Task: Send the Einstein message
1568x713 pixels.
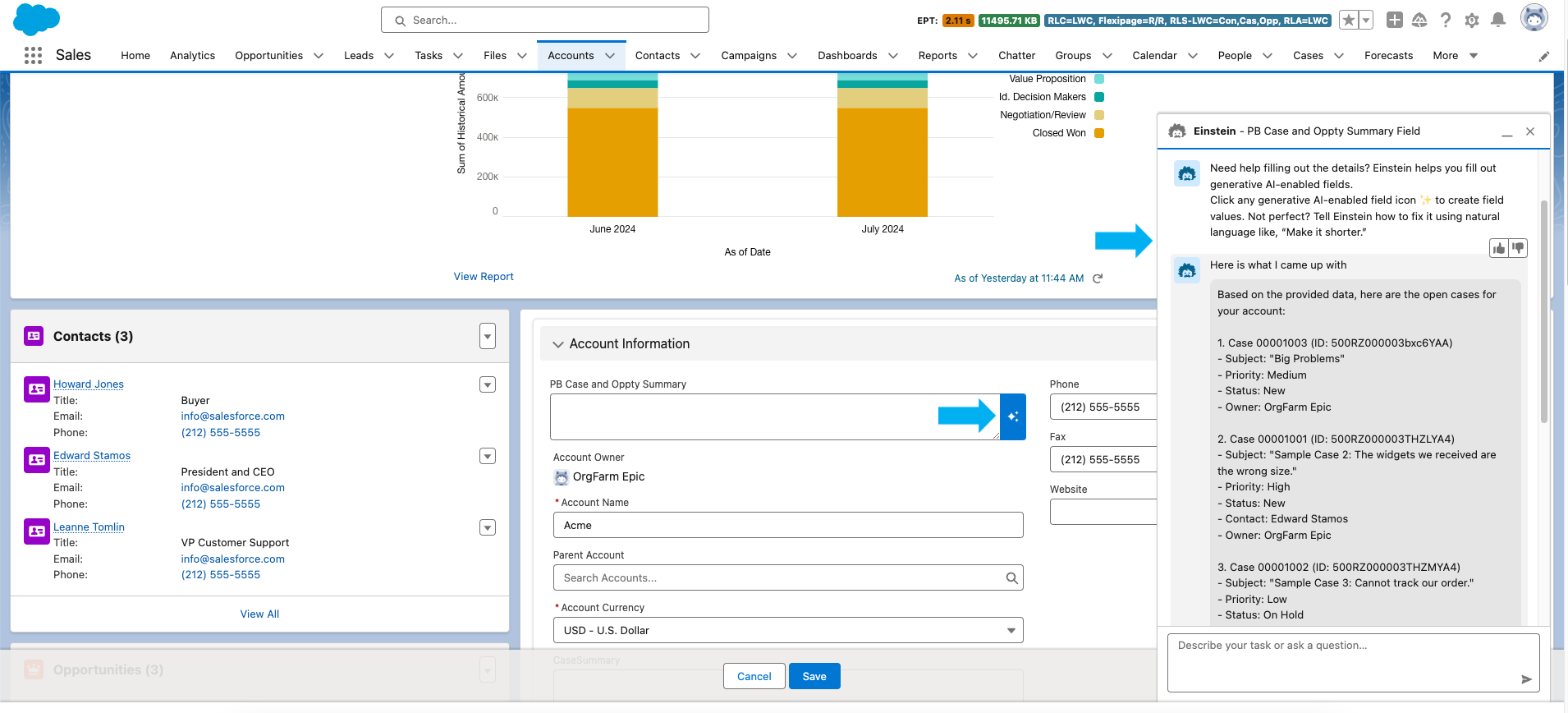Action: [x=1526, y=679]
